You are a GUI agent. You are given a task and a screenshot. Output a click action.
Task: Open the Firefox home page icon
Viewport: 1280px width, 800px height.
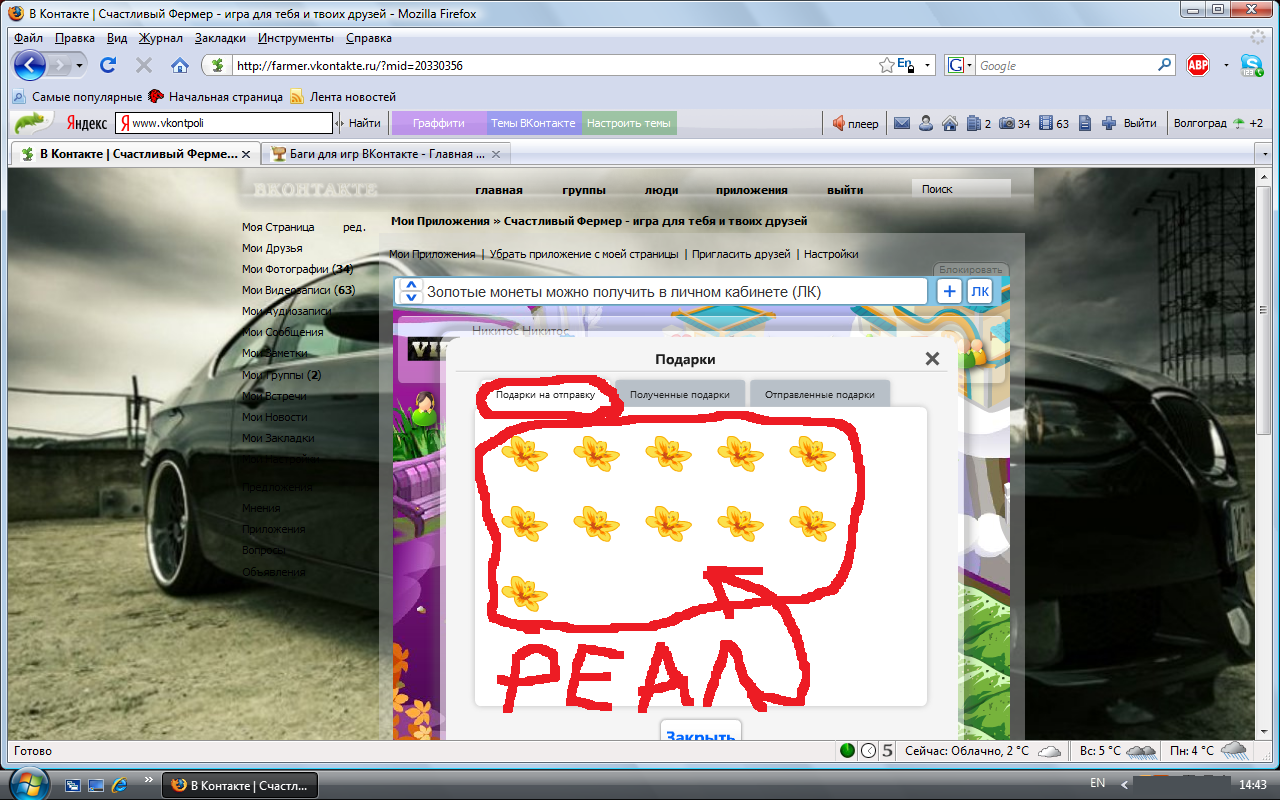click(180, 65)
